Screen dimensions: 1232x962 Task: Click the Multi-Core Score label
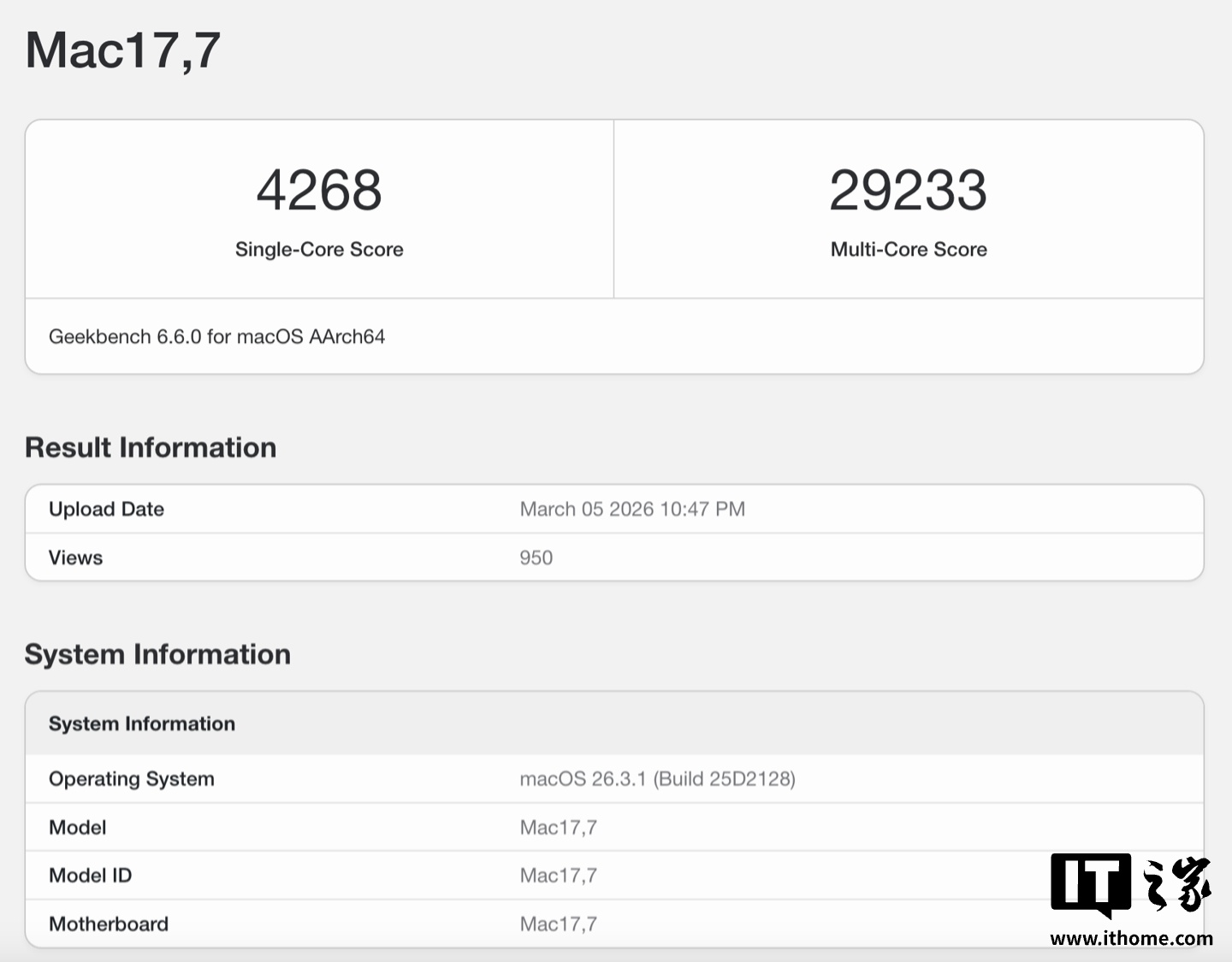909,249
